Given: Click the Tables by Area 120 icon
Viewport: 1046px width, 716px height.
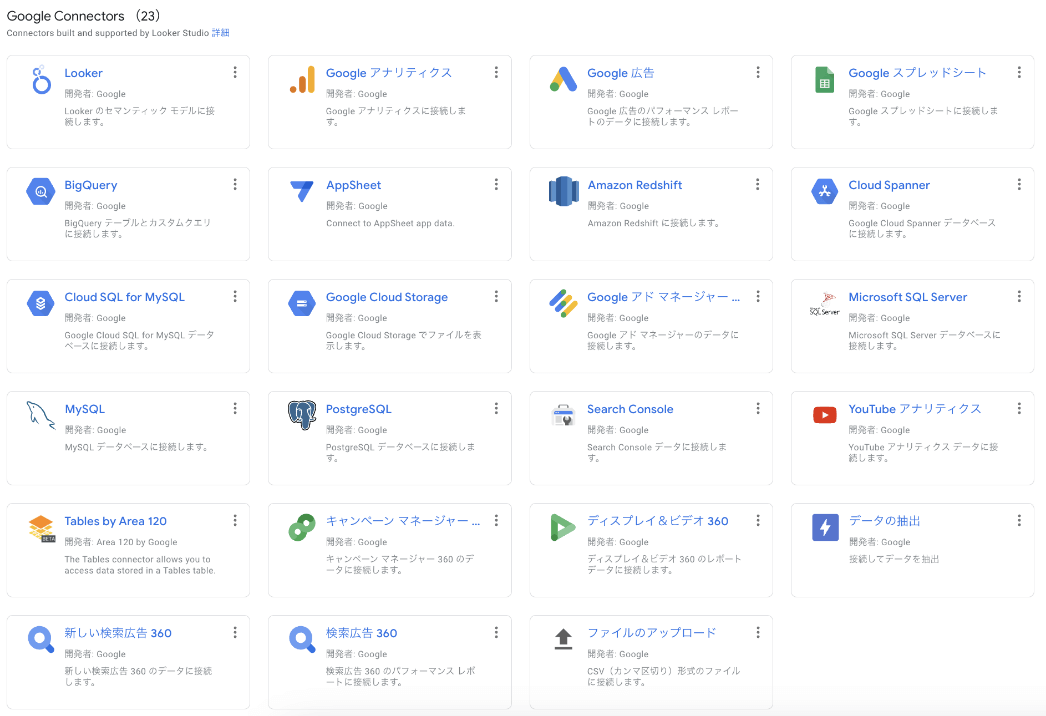Looking at the screenshot, I should coord(41,528).
